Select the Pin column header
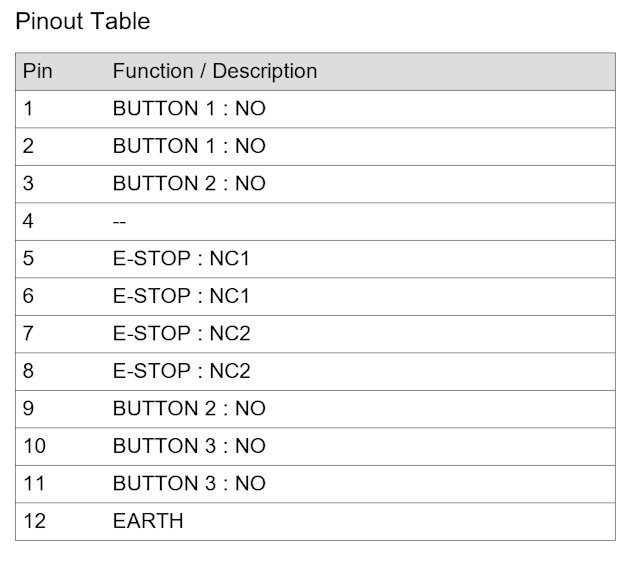Image resolution: width=630 pixels, height=570 pixels. [37, 72]
